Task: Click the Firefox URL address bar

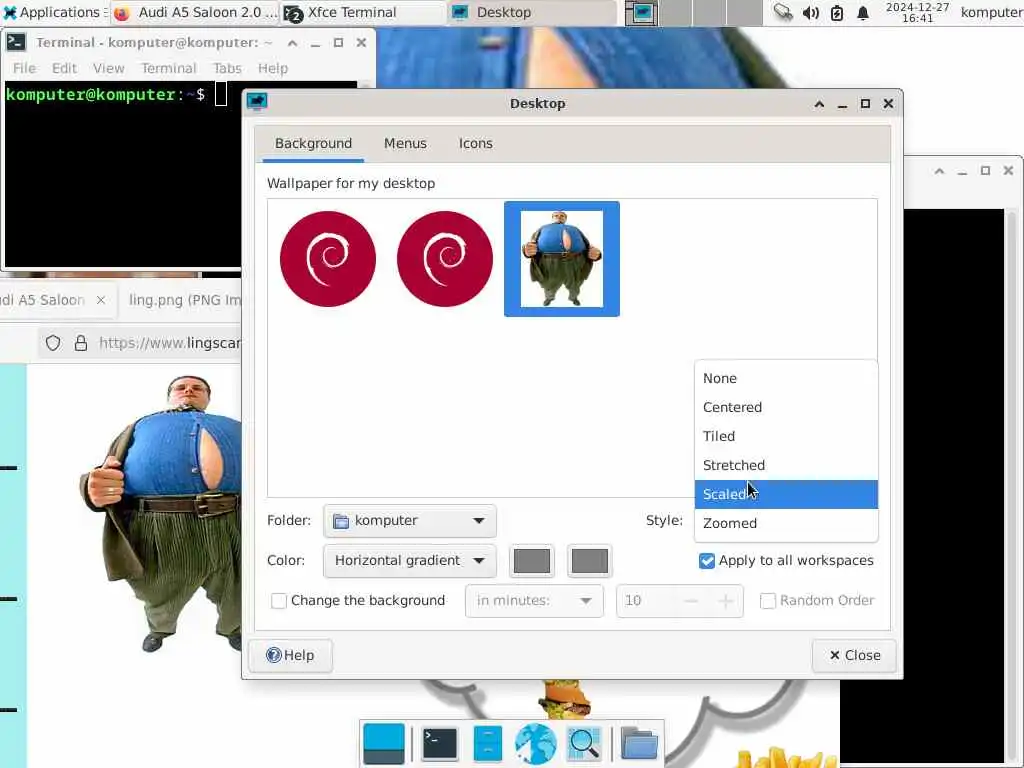Action: click(169, 343)
